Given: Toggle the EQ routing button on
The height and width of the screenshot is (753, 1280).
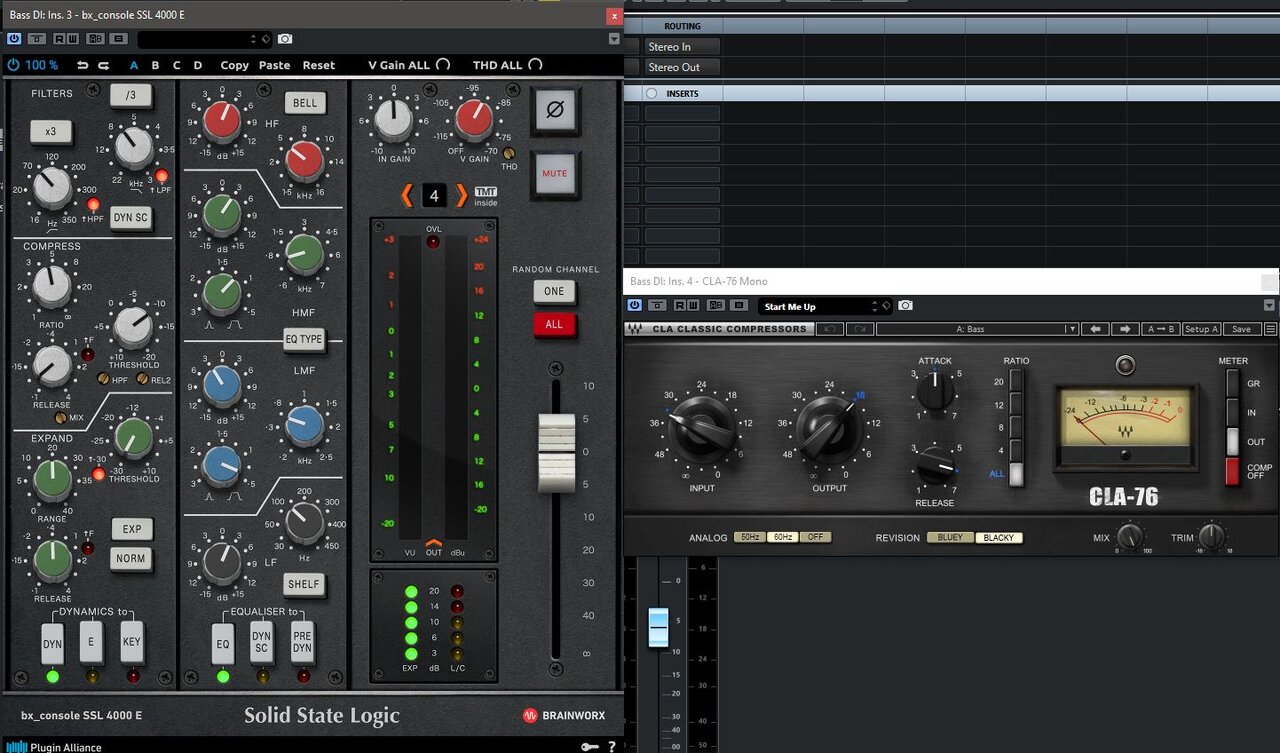Looking at the screenshot, I should point(223,643).
